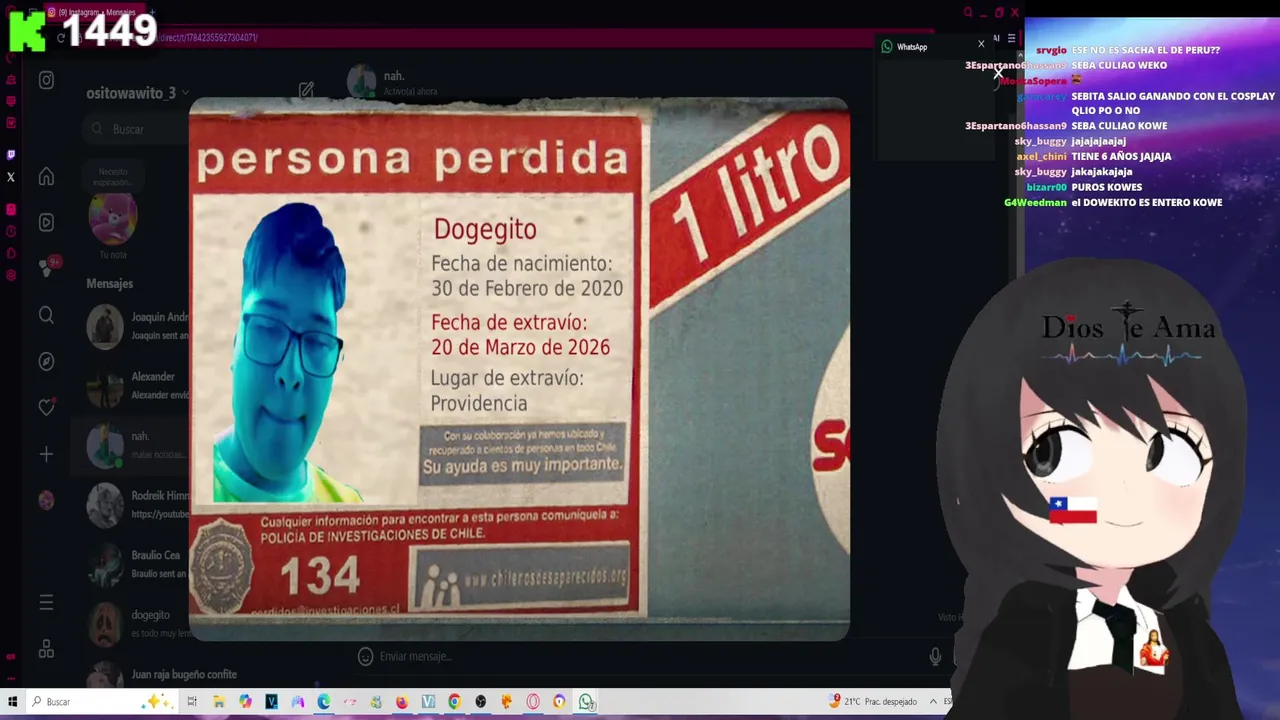Expand the system tray hidden icons chevron
Image resolution: width=1280 pixels, height=720 pixels.
click(x=935, y=702)
